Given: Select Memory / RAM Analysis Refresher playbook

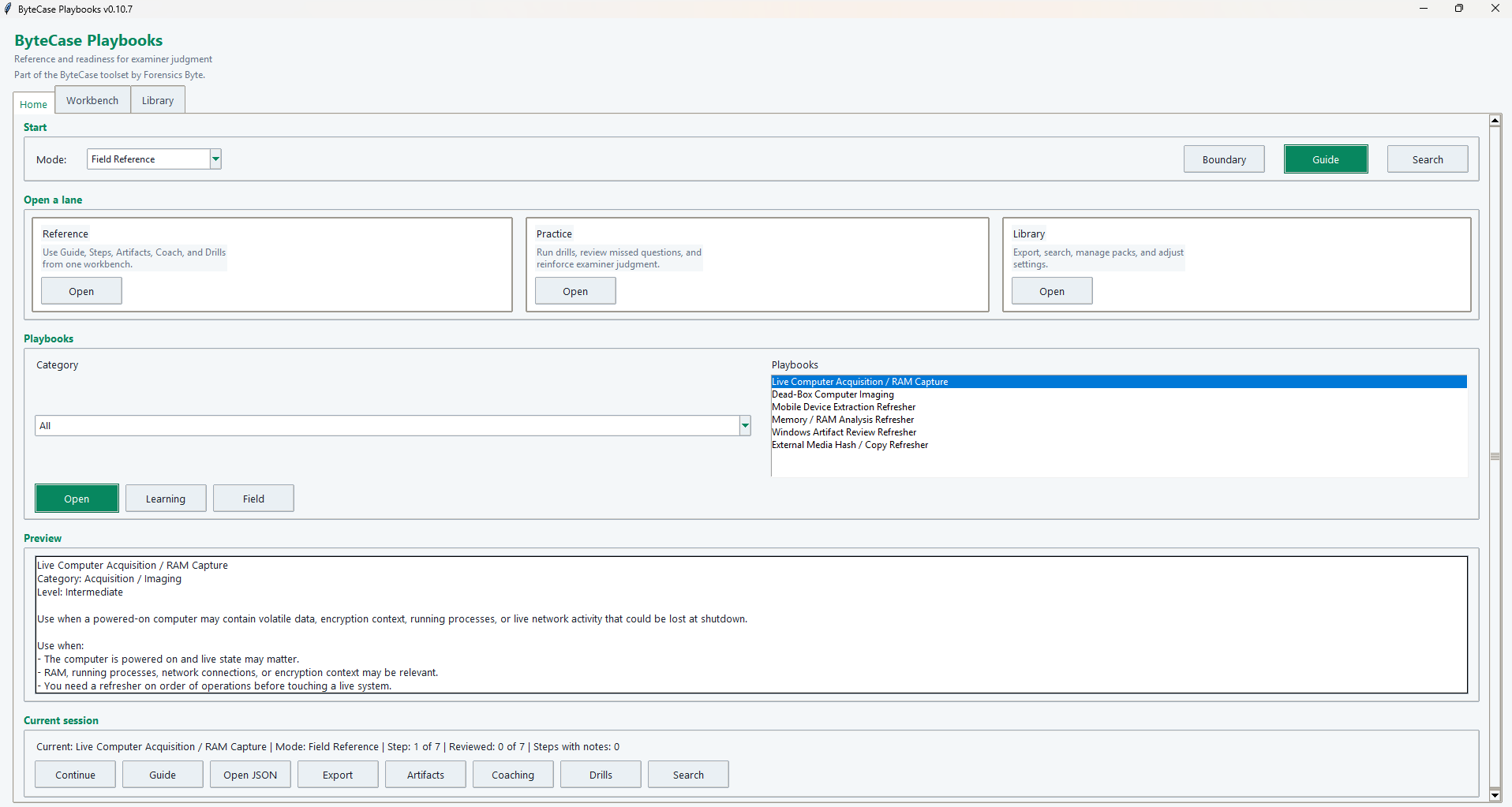Looking at the screenshot, I should pos(1119,419).
